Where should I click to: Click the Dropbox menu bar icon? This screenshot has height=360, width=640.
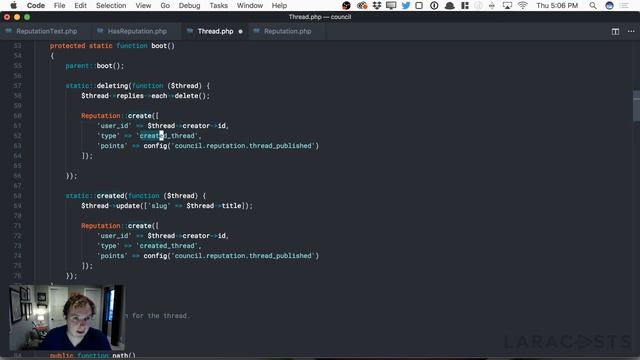pos(376,5)
